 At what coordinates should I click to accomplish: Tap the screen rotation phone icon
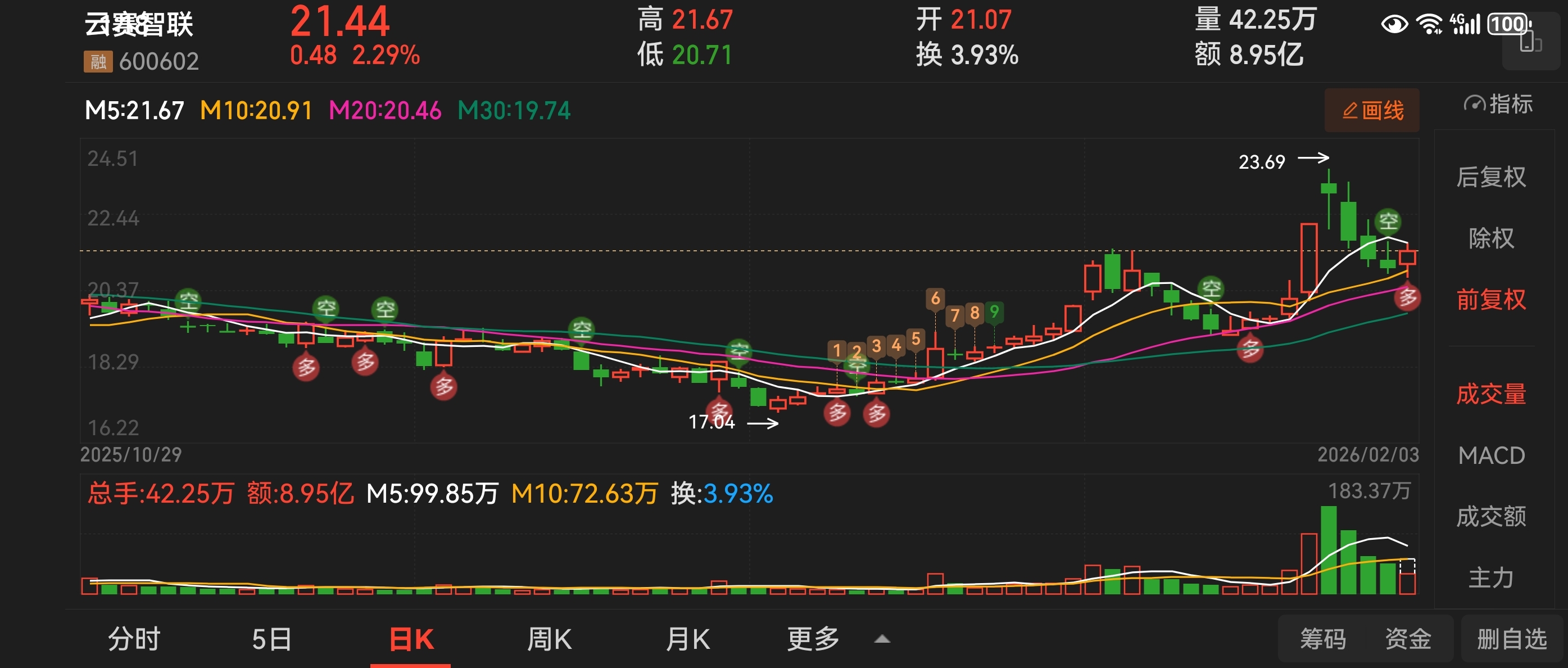point(1530,43)
